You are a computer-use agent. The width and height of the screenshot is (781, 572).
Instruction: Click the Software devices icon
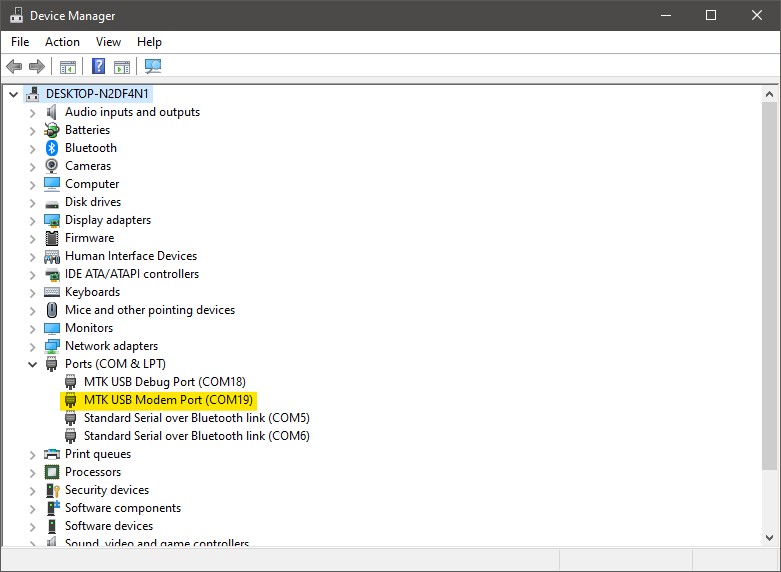point(52,526)
